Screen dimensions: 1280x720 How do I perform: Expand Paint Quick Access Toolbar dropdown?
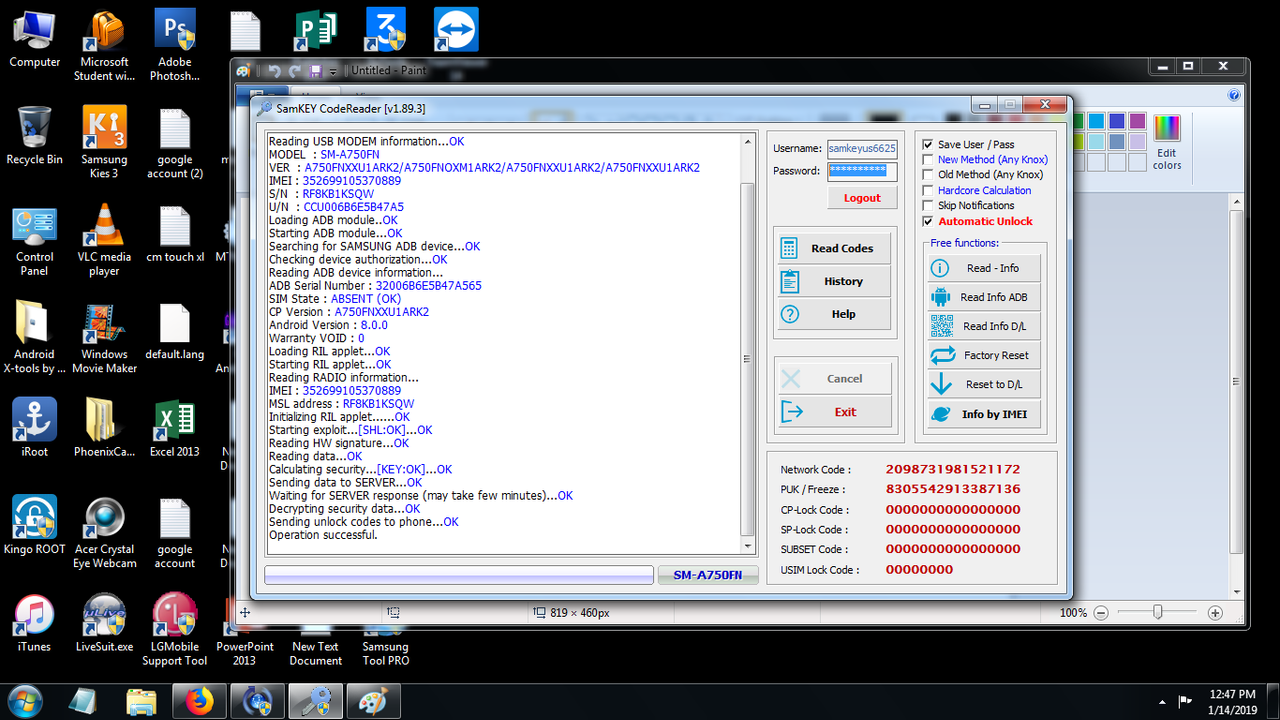pyautogui.click(x=333, y=71)
